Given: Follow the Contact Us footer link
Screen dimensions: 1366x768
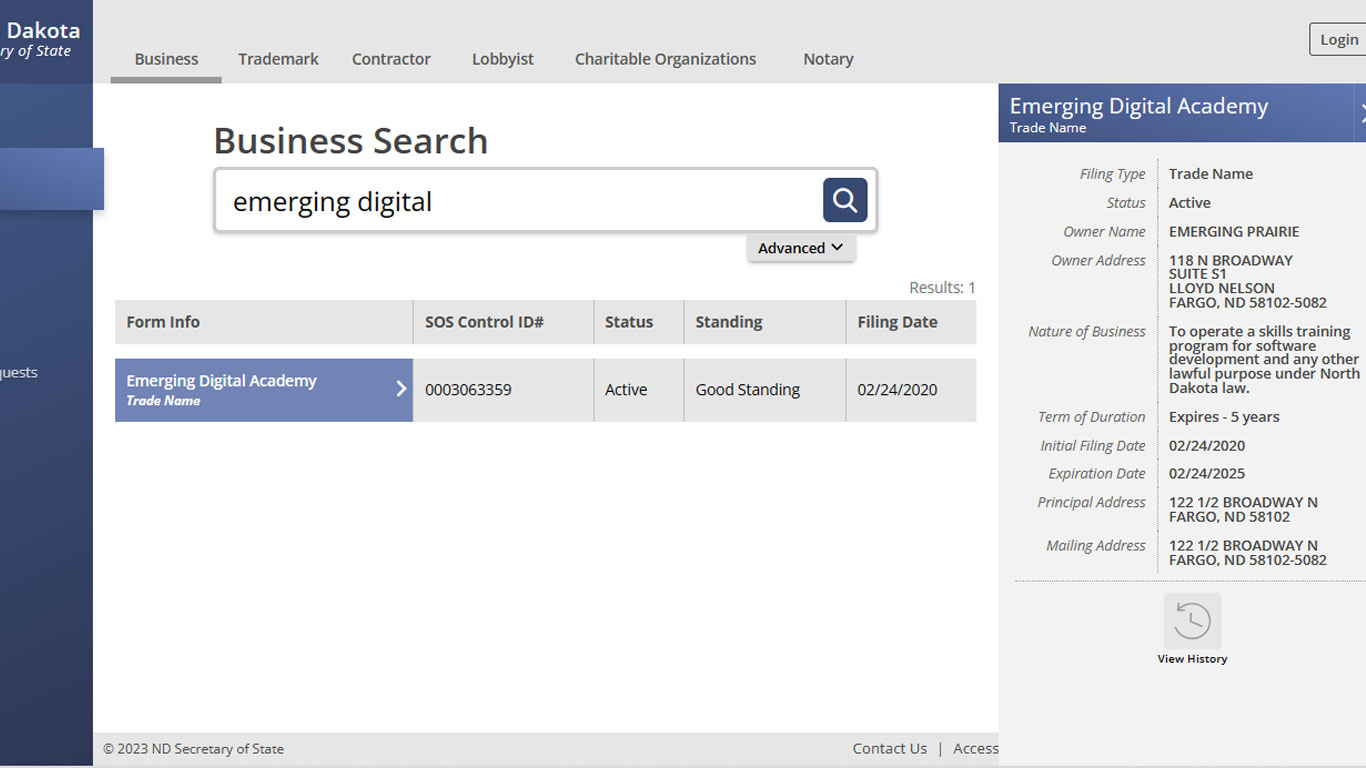Looking at the screenshot, I should [x=889, y=748].
